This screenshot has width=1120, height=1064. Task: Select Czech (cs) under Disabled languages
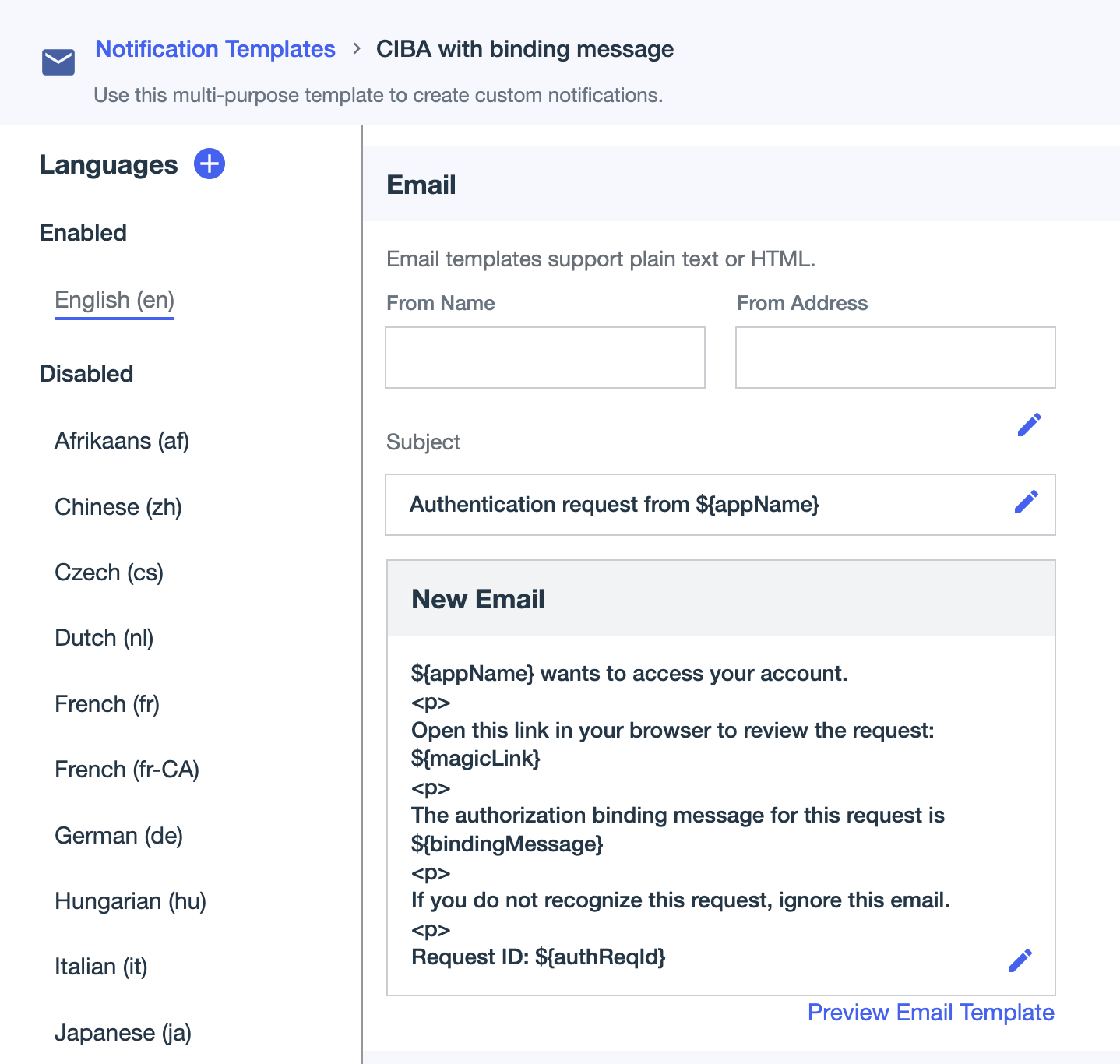tap(108, 572)
